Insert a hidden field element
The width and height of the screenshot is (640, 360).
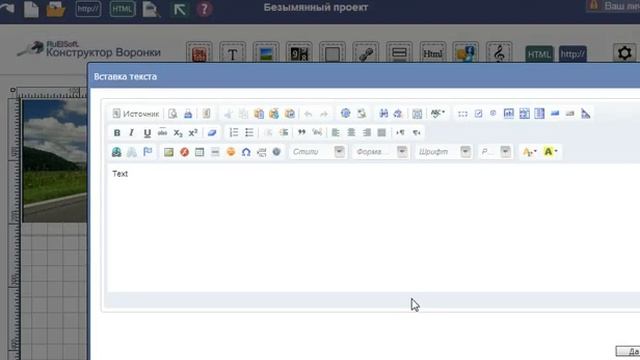(x=586, y=113)
